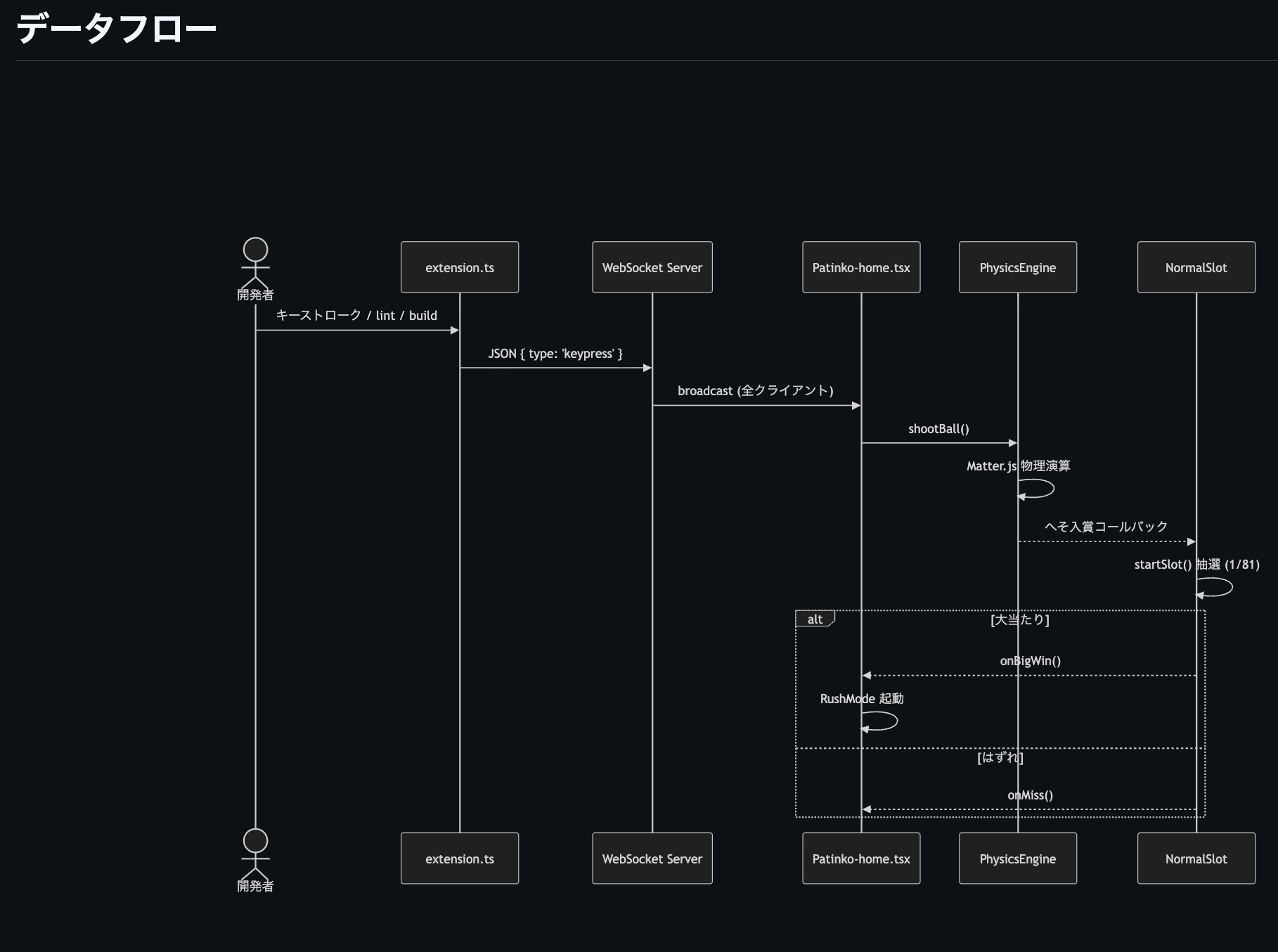Click the alt fragment label tag
1278x952 pixels.
click(x=815, y=619)
